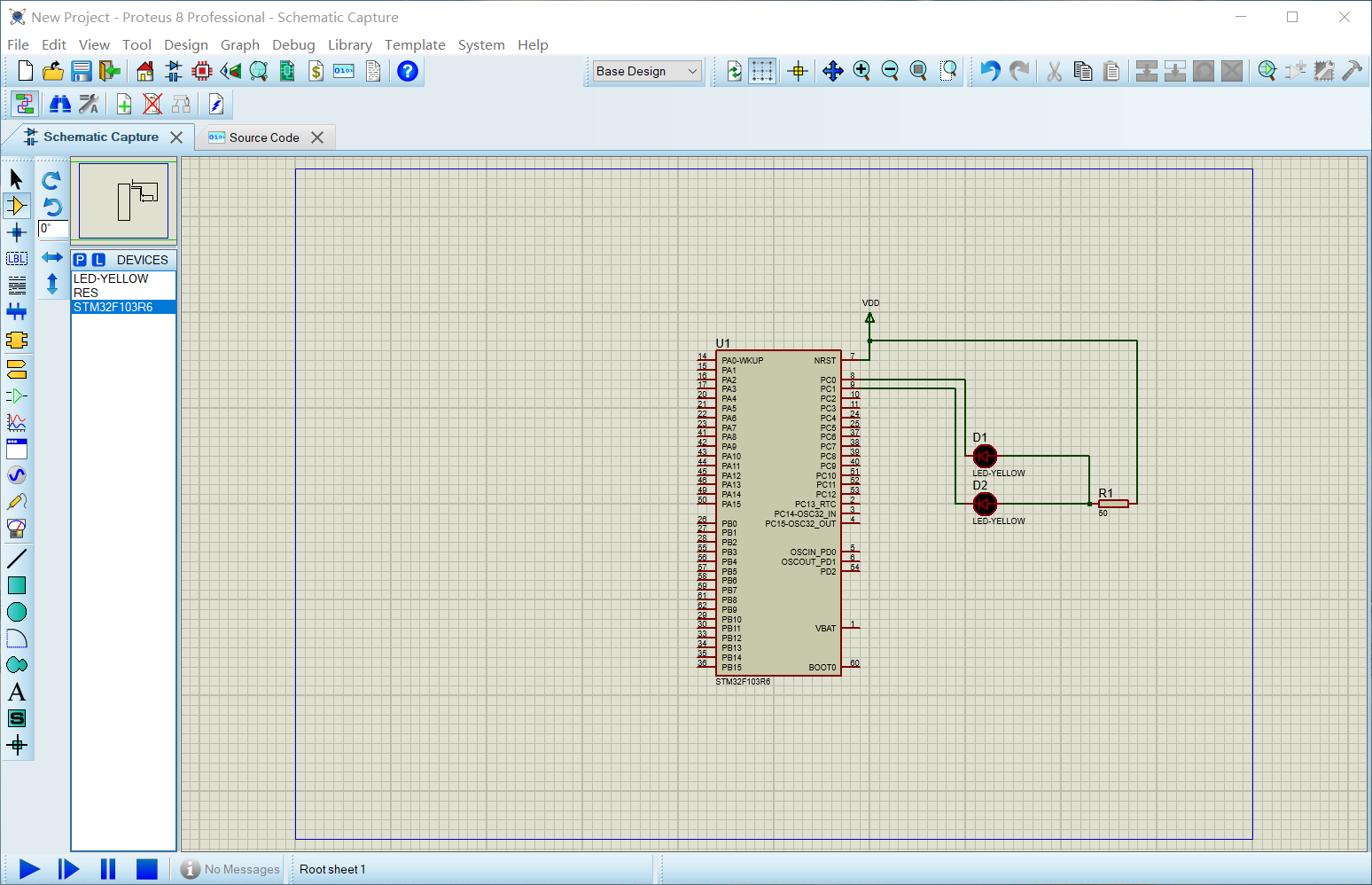Pick the 2D circle drawing tool
1372x885 pixels.
coord(16,612)
